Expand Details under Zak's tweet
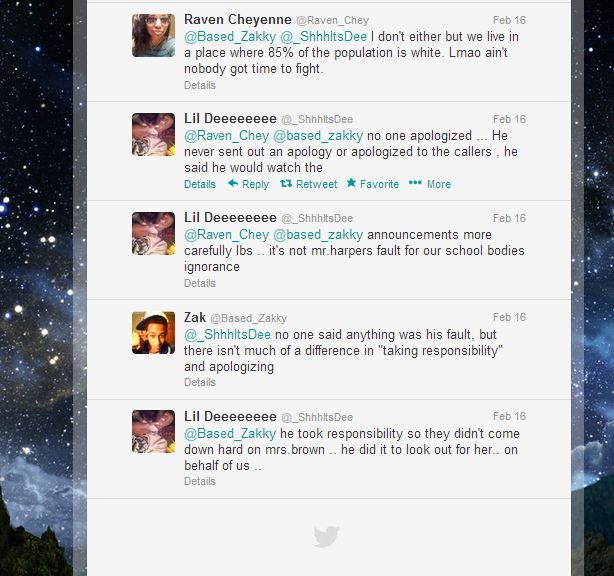614x576 pixels. [x=200, y=382]
